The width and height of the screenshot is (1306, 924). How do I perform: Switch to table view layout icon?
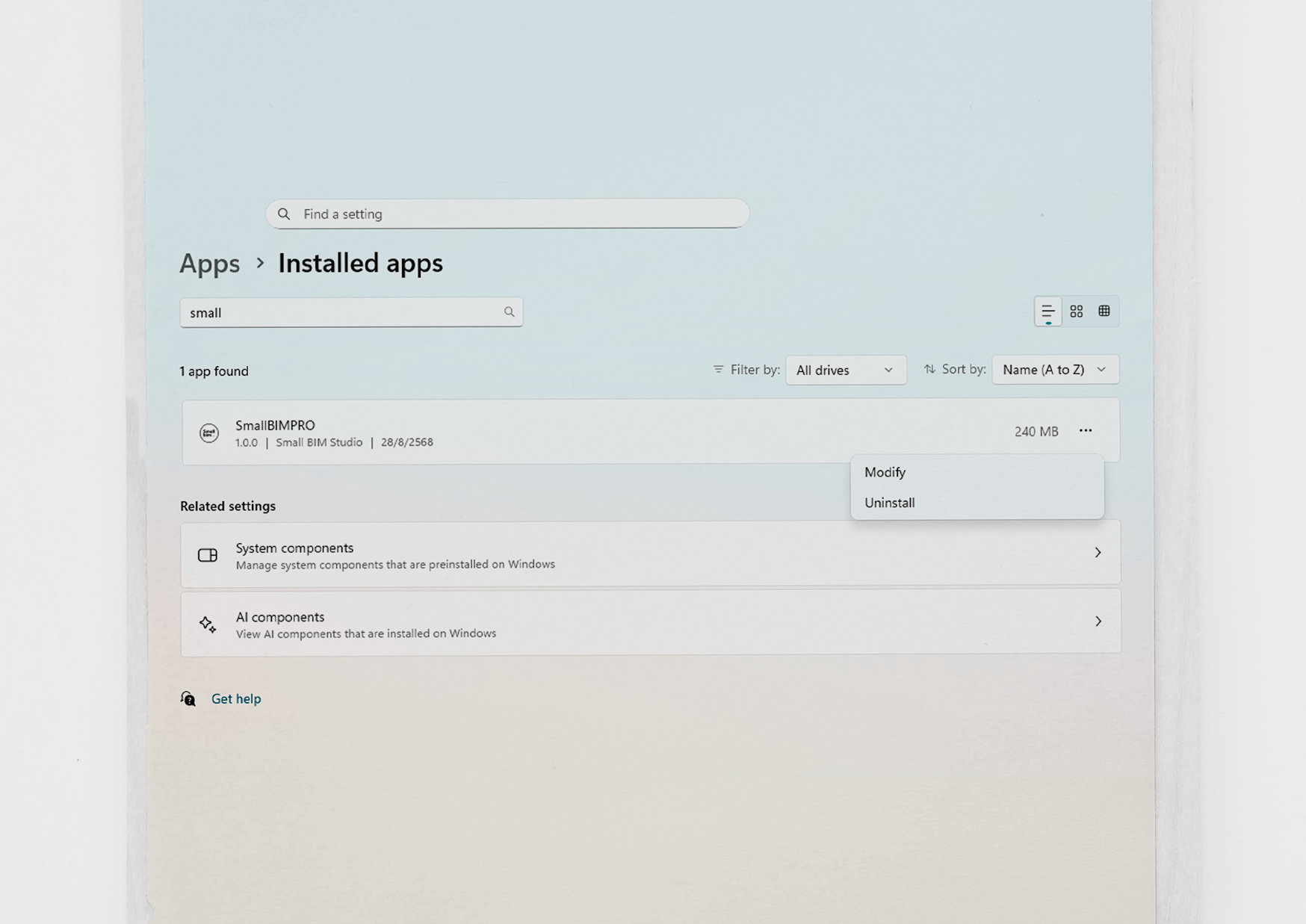pyautogui.click(x=1104, y=311)
